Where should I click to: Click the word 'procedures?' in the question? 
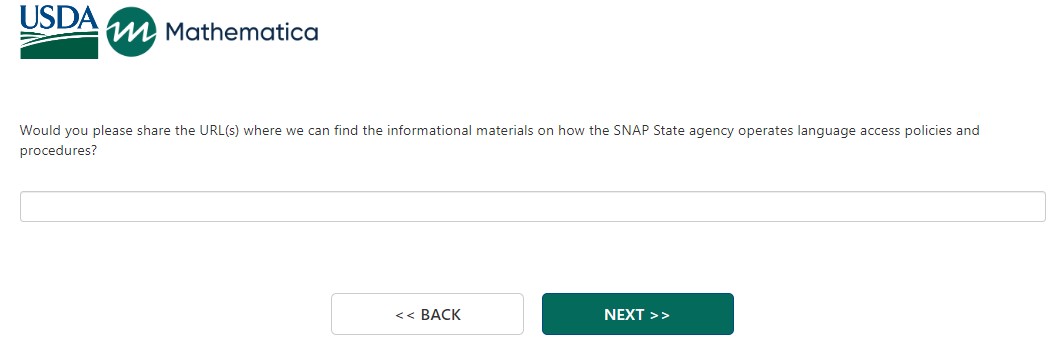tap(58, 151)
